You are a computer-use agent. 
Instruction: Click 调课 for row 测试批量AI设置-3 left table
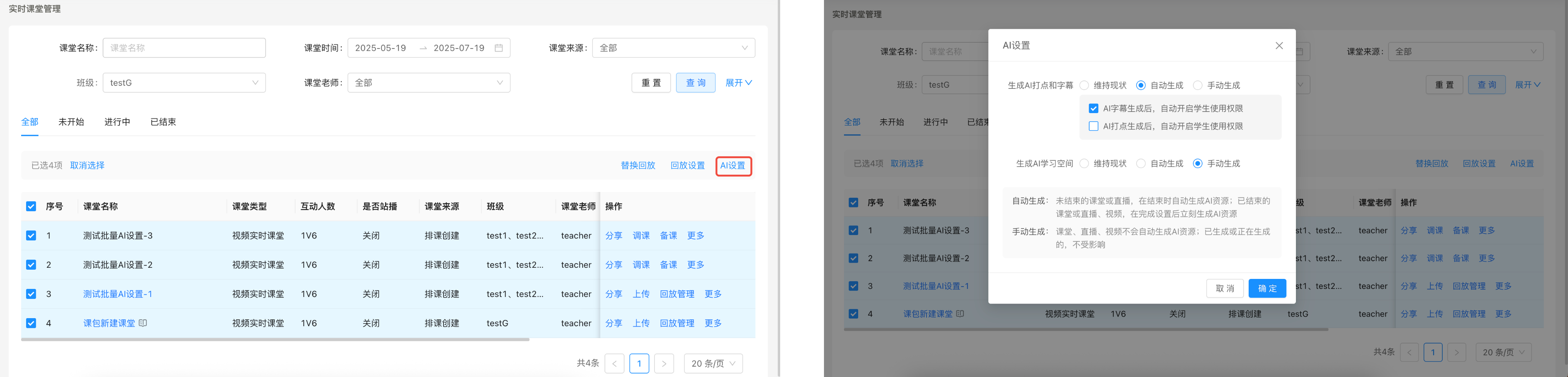click(x=641, y=236)
